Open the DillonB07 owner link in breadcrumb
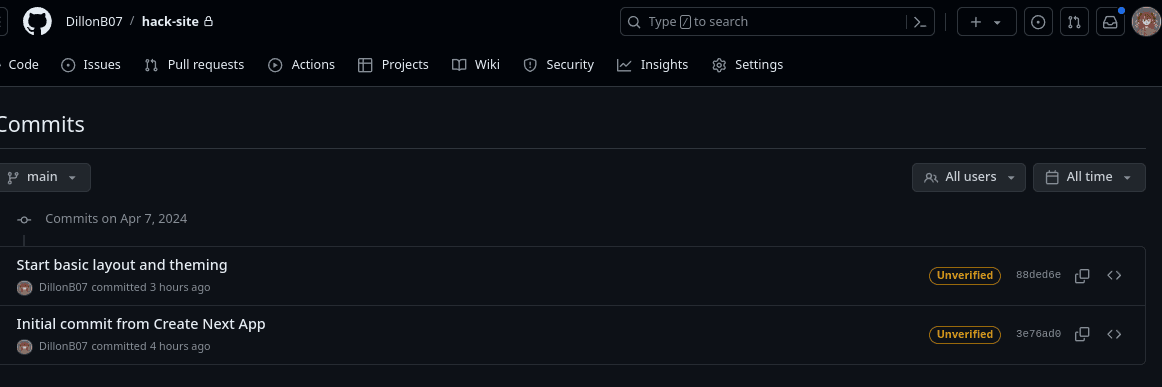Viewport: 1162px width, 387px height. click(94, 22)
